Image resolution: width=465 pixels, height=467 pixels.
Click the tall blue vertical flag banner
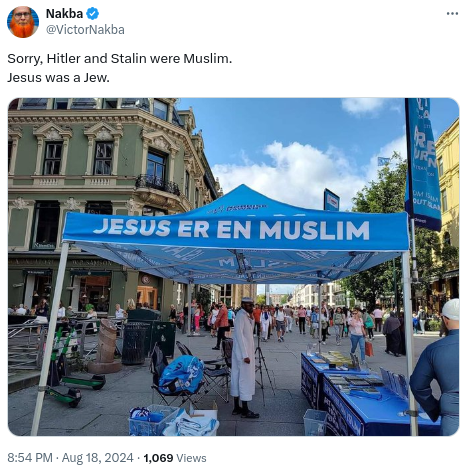click(x=423, y=163)
